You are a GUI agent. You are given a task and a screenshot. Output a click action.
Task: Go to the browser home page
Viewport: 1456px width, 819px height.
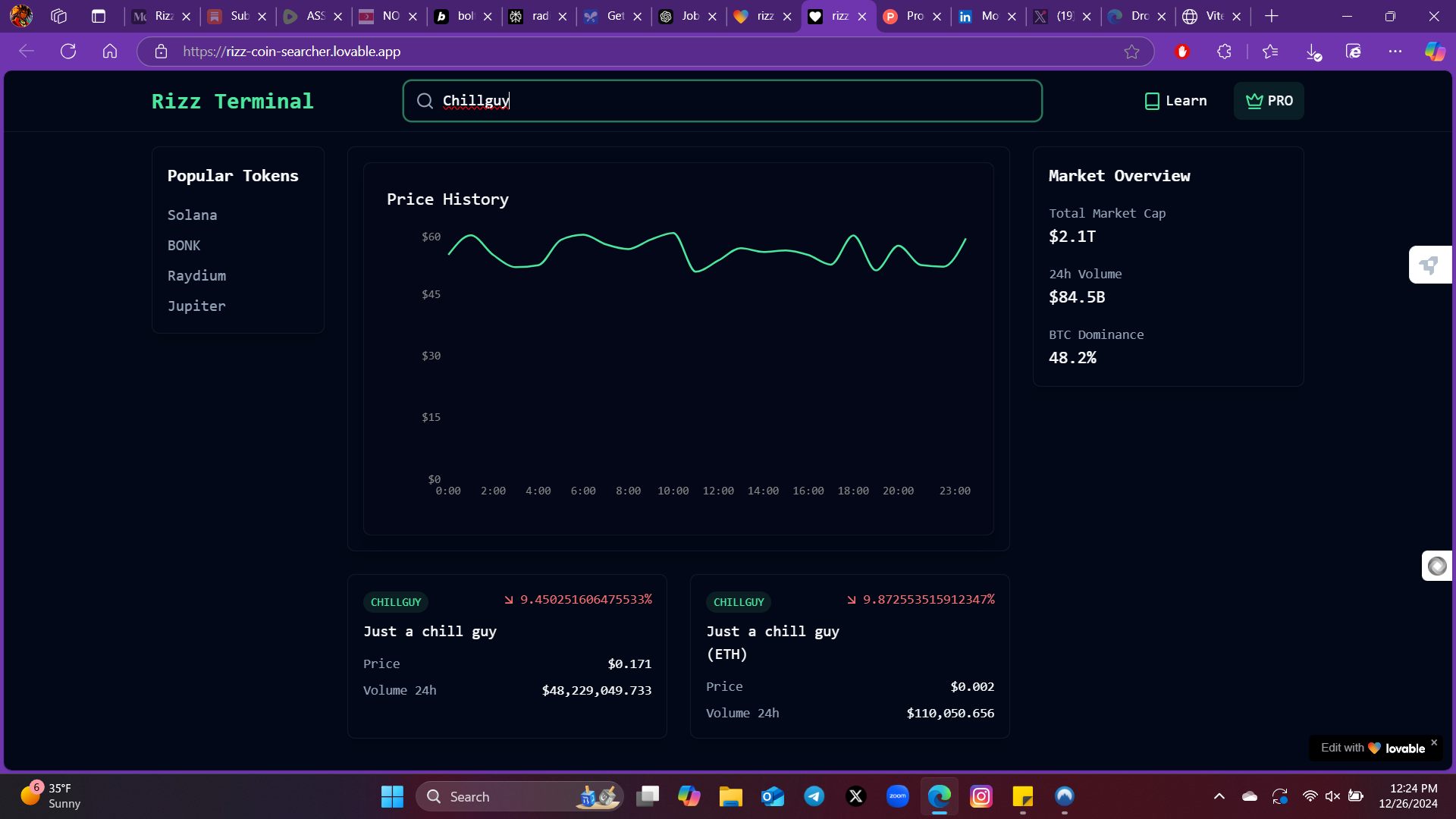[110, 52]
